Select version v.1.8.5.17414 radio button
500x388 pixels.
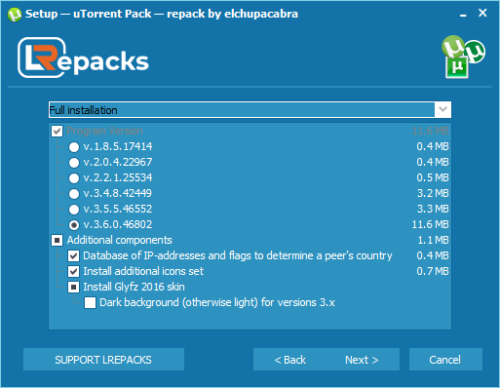pyautogui.click(x=74, y=147)
